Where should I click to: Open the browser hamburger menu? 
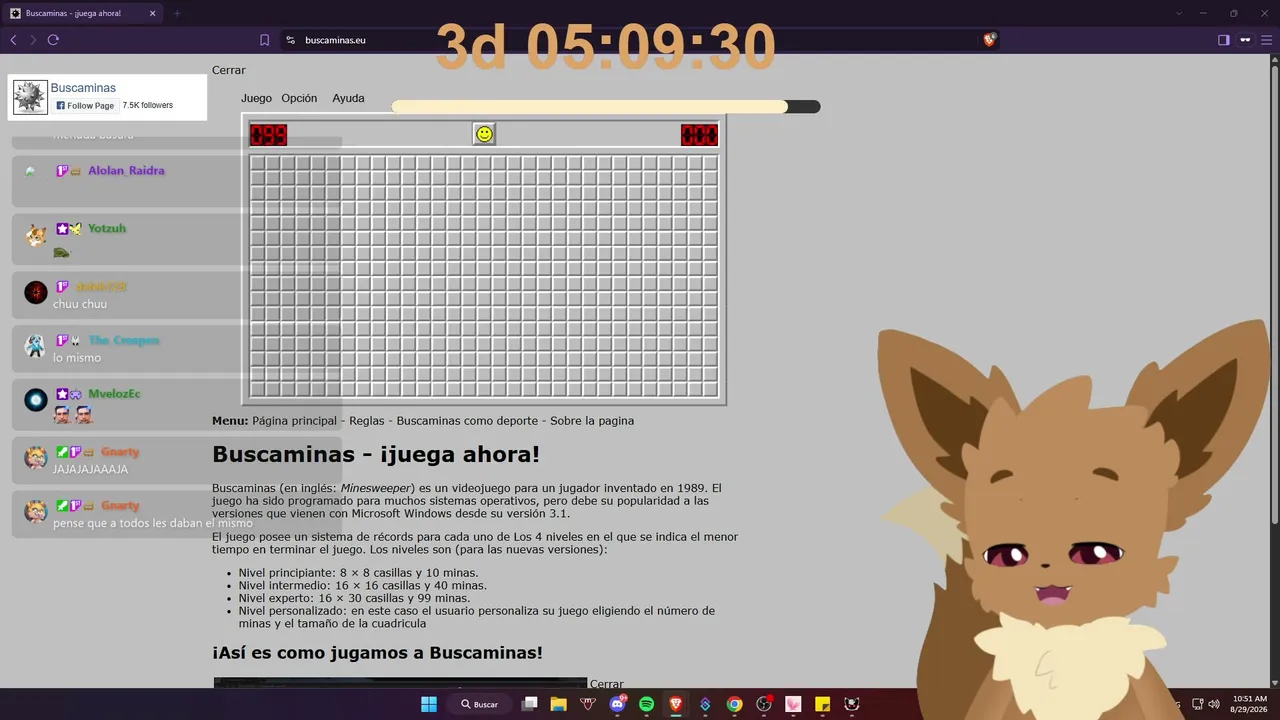pyautogui.click(x=1267, y=40)
